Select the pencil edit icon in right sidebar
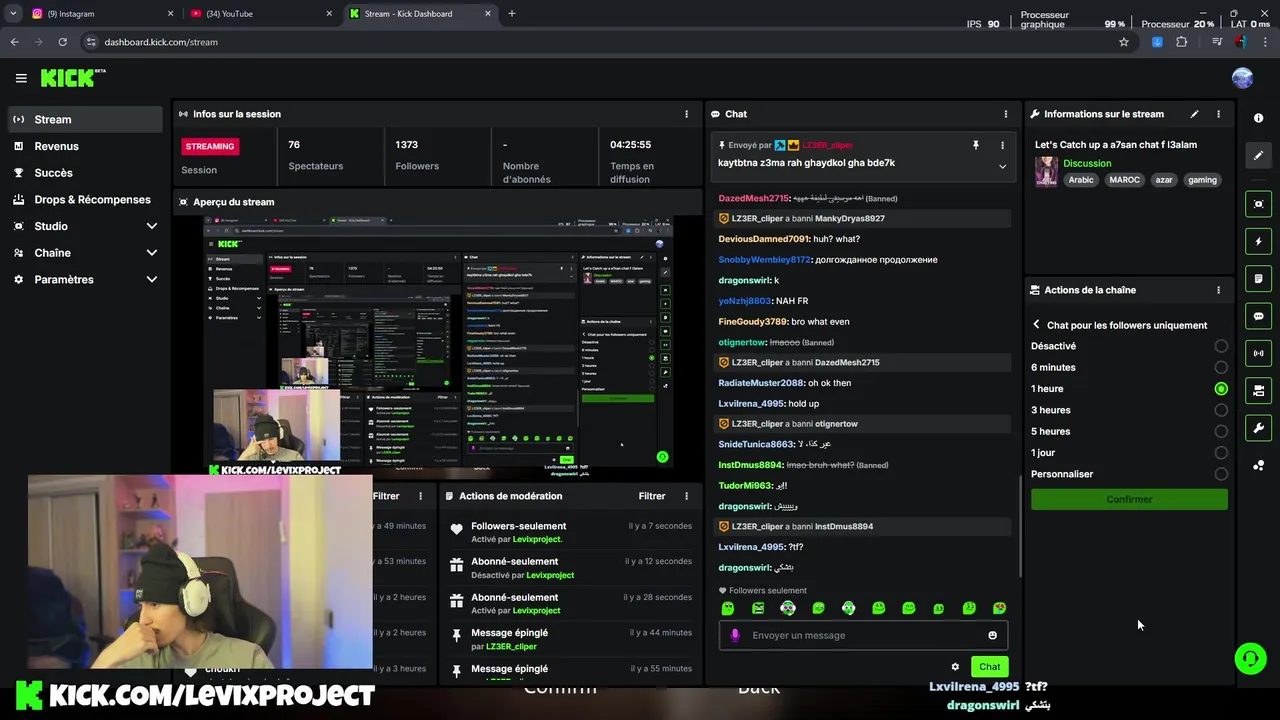 1258,155
